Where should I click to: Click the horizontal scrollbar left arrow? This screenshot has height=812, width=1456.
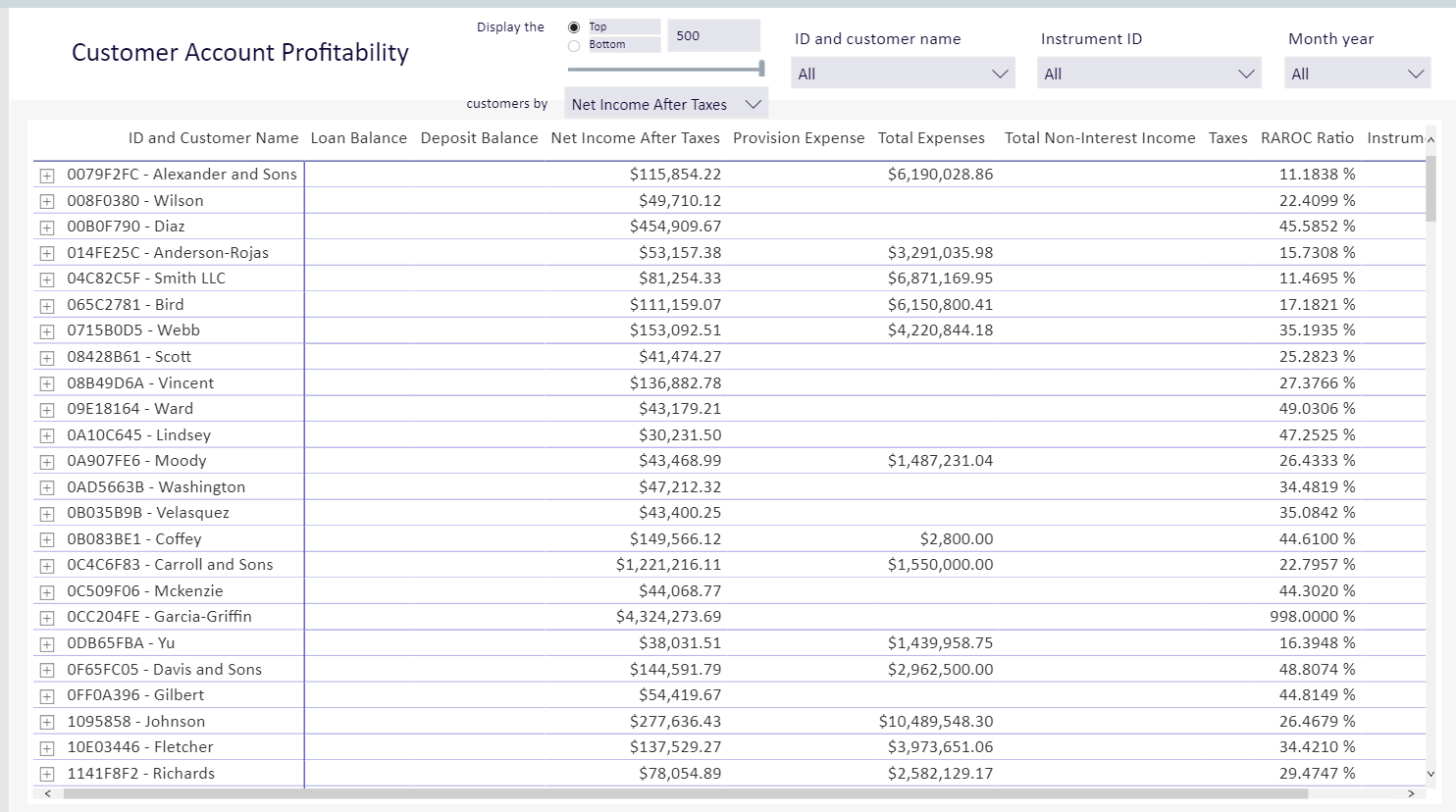47,793
